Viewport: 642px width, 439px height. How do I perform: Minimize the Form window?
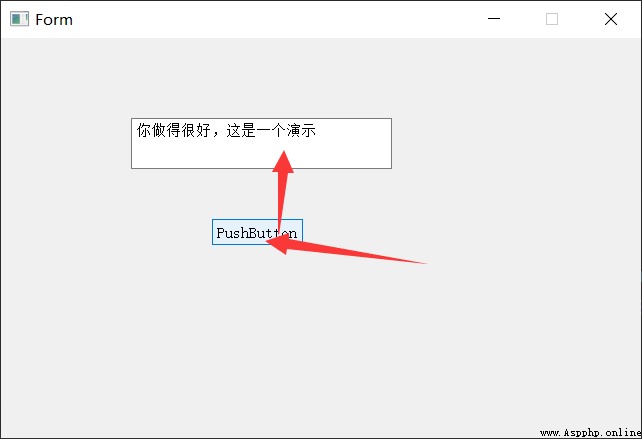coord(494,19)
